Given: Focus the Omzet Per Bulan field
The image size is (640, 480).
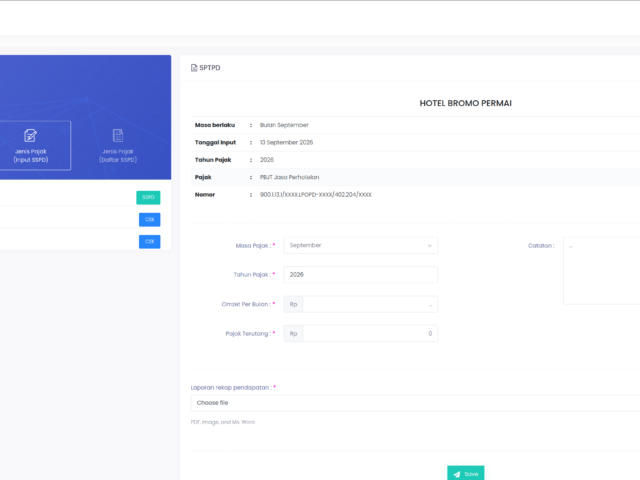Looking at the screenshot, I should pos(370,304).
